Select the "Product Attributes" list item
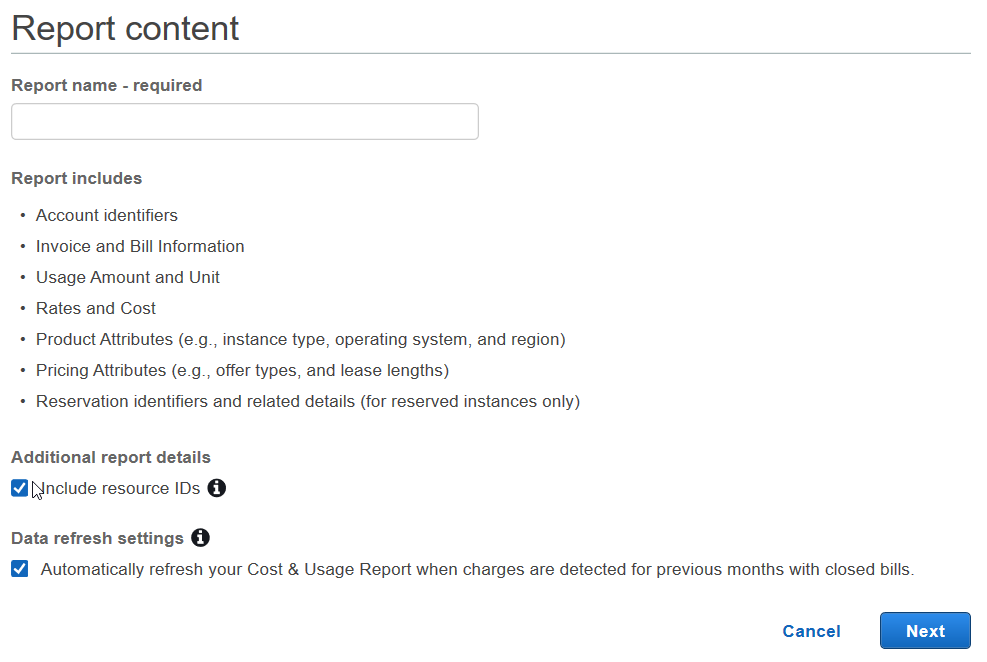 point(300,339)
